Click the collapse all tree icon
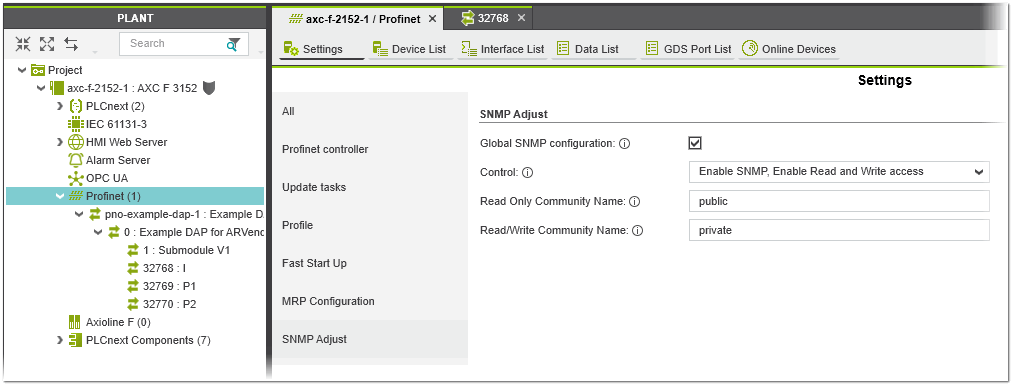The image size is (1012, 385). [23, 44]
